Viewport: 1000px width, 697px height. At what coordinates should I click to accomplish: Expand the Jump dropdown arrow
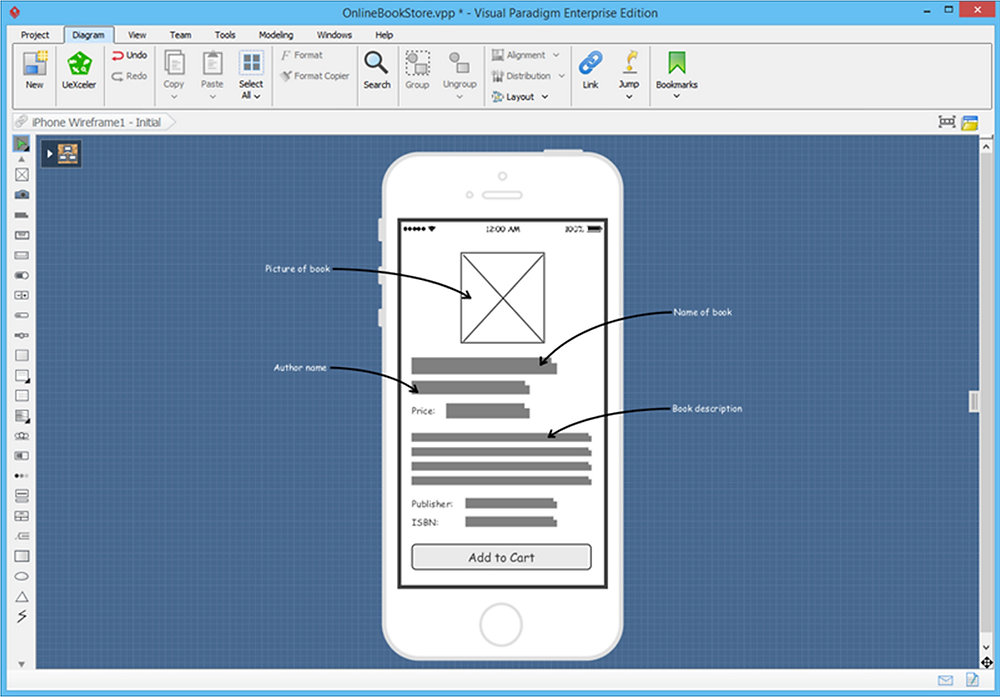coord(629,97)
